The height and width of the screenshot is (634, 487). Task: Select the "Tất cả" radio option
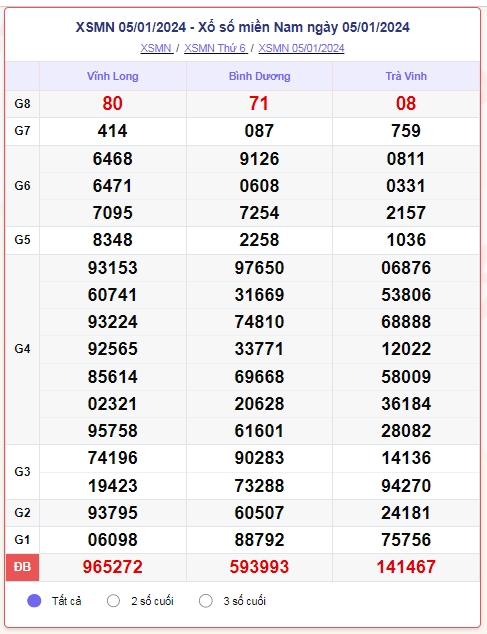click(x=34, y=601)
